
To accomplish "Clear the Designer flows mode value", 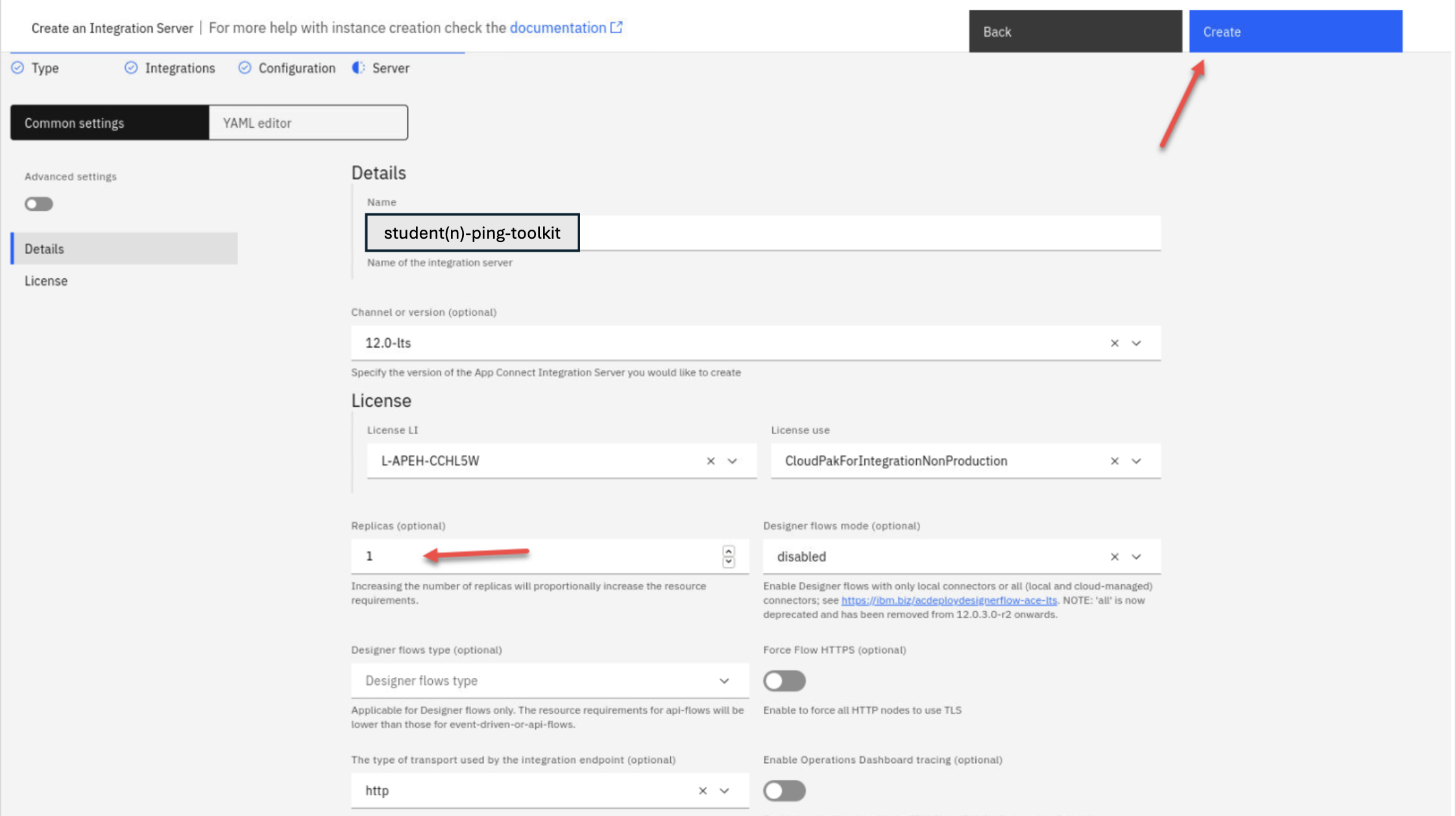I will click(1114, 557).
